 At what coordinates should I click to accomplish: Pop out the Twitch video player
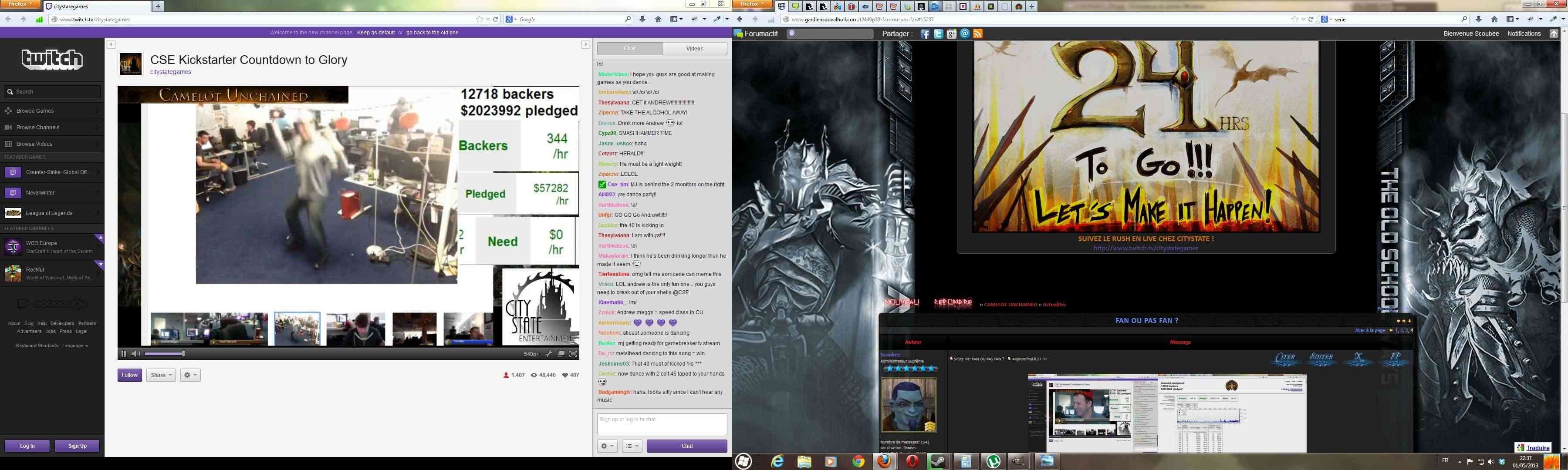(561, 354)
